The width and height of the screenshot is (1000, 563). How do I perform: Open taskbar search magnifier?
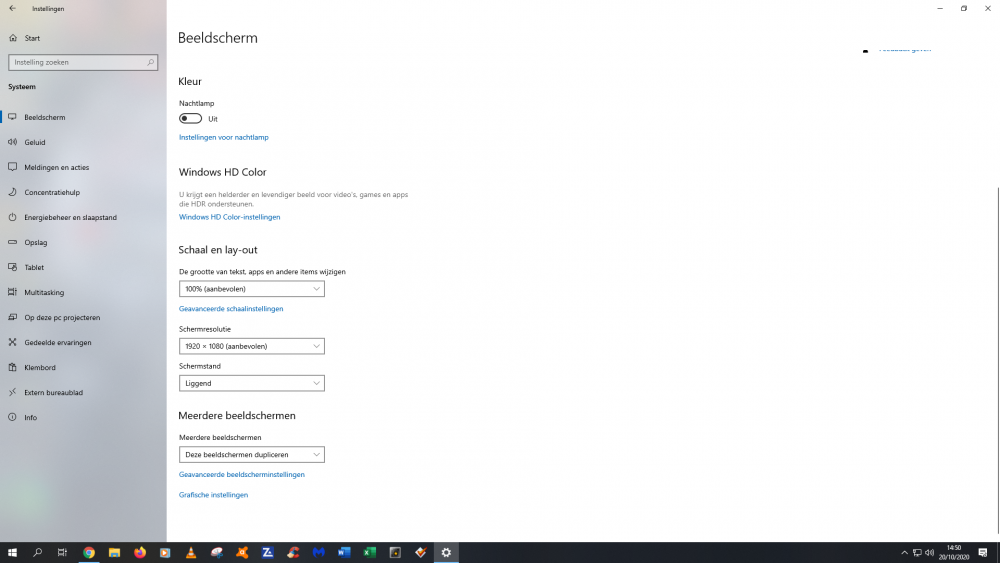pyautogui.click(x=38, y=552)
